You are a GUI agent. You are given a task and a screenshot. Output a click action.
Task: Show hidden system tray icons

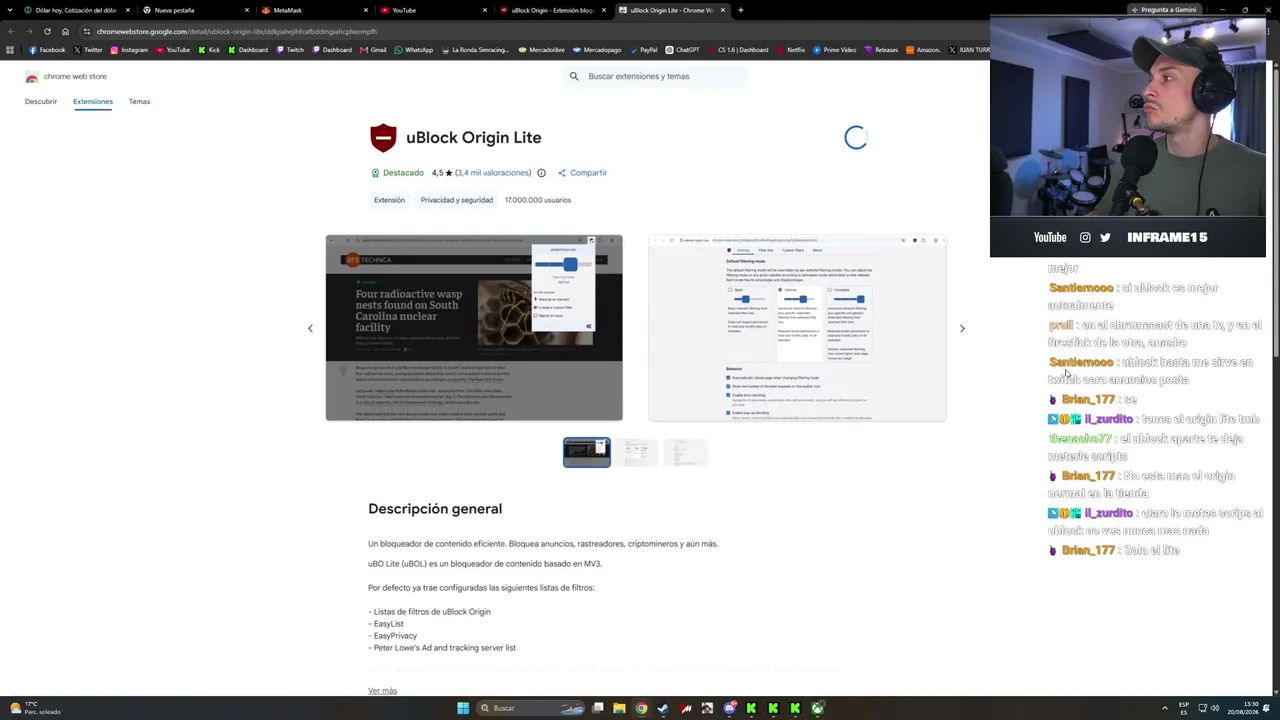coord(1166,708)
